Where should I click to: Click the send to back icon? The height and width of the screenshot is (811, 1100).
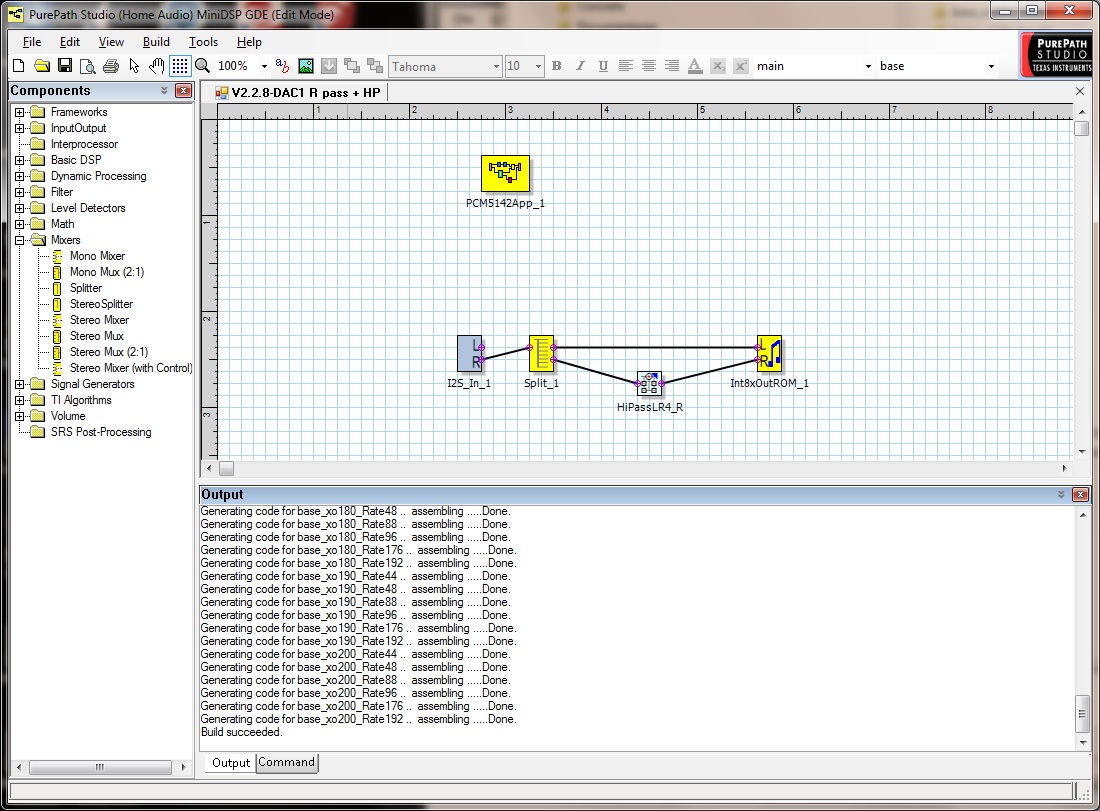(x=375, y=66)
